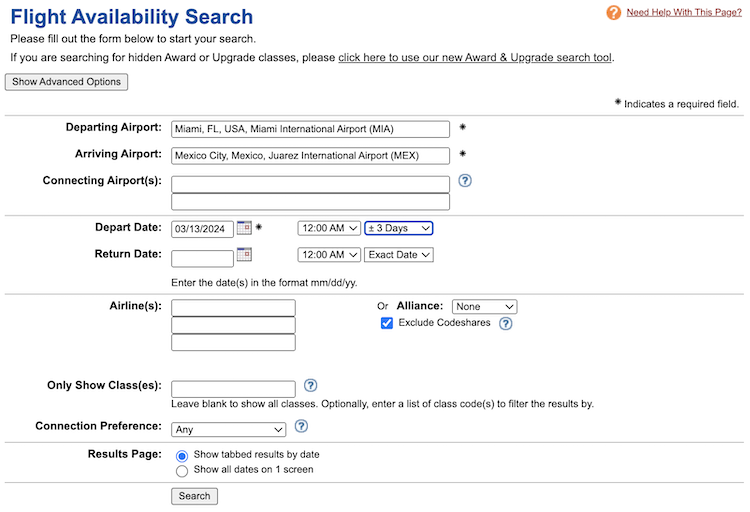
Task: Click the first Airline(s) text field
Action: (233, 308)
